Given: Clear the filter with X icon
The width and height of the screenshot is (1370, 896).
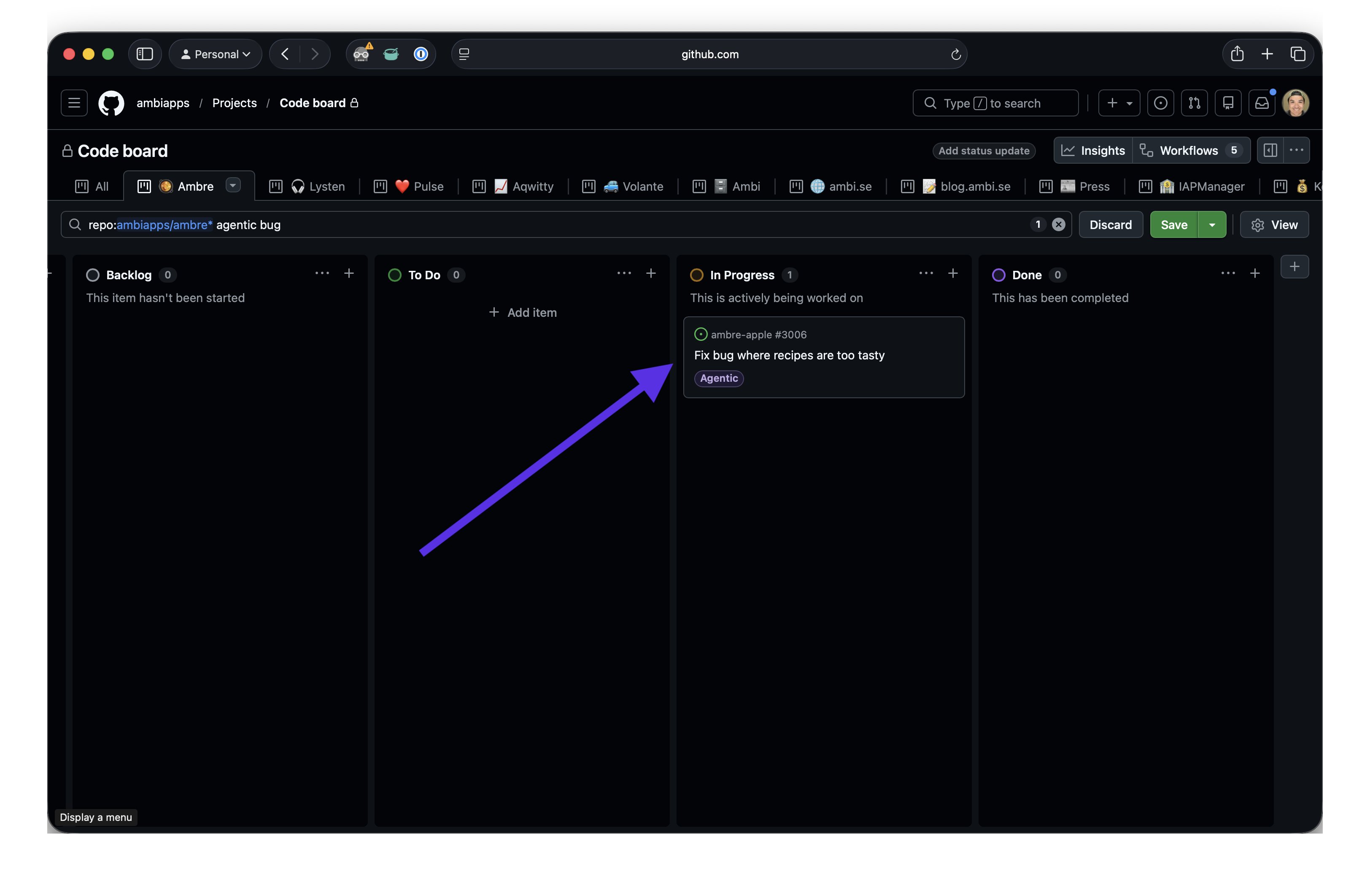Looking at the screenshot, I should [x=1058, y=224].
